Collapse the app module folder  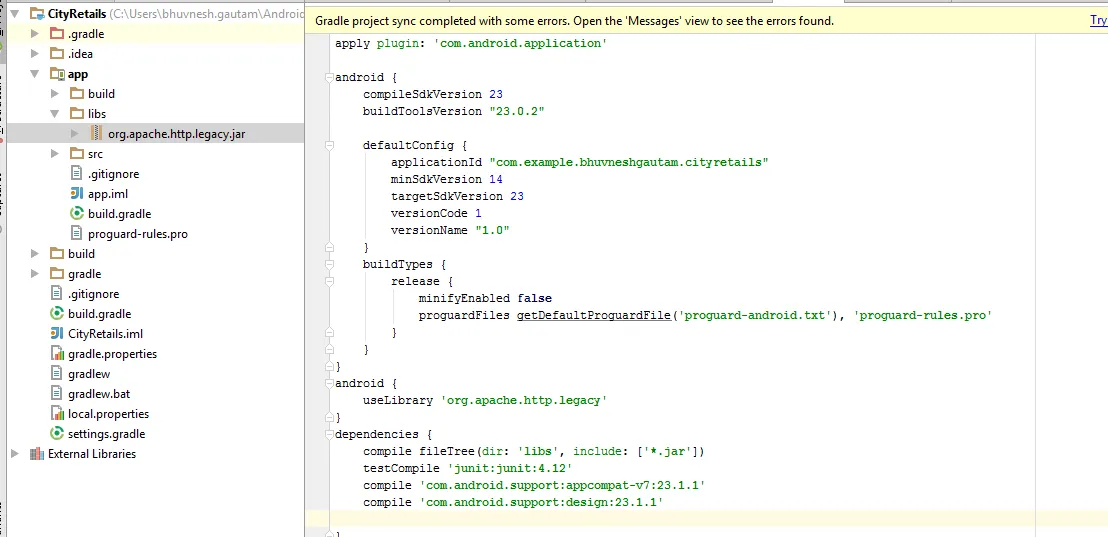[x=35, y=73]
